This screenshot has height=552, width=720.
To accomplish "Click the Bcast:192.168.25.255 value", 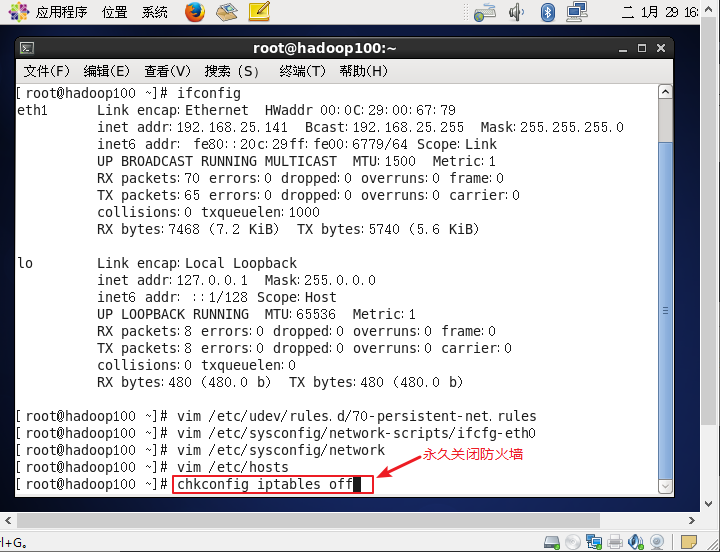I will pos(384,127).
